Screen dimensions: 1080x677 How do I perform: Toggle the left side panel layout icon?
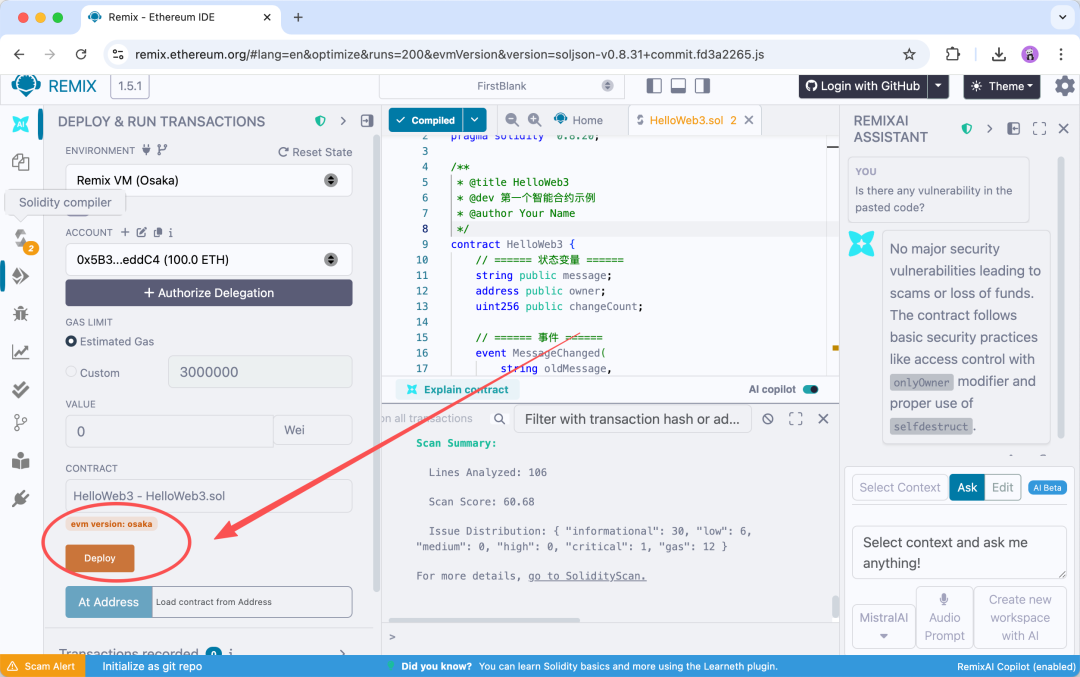(654, 85)
